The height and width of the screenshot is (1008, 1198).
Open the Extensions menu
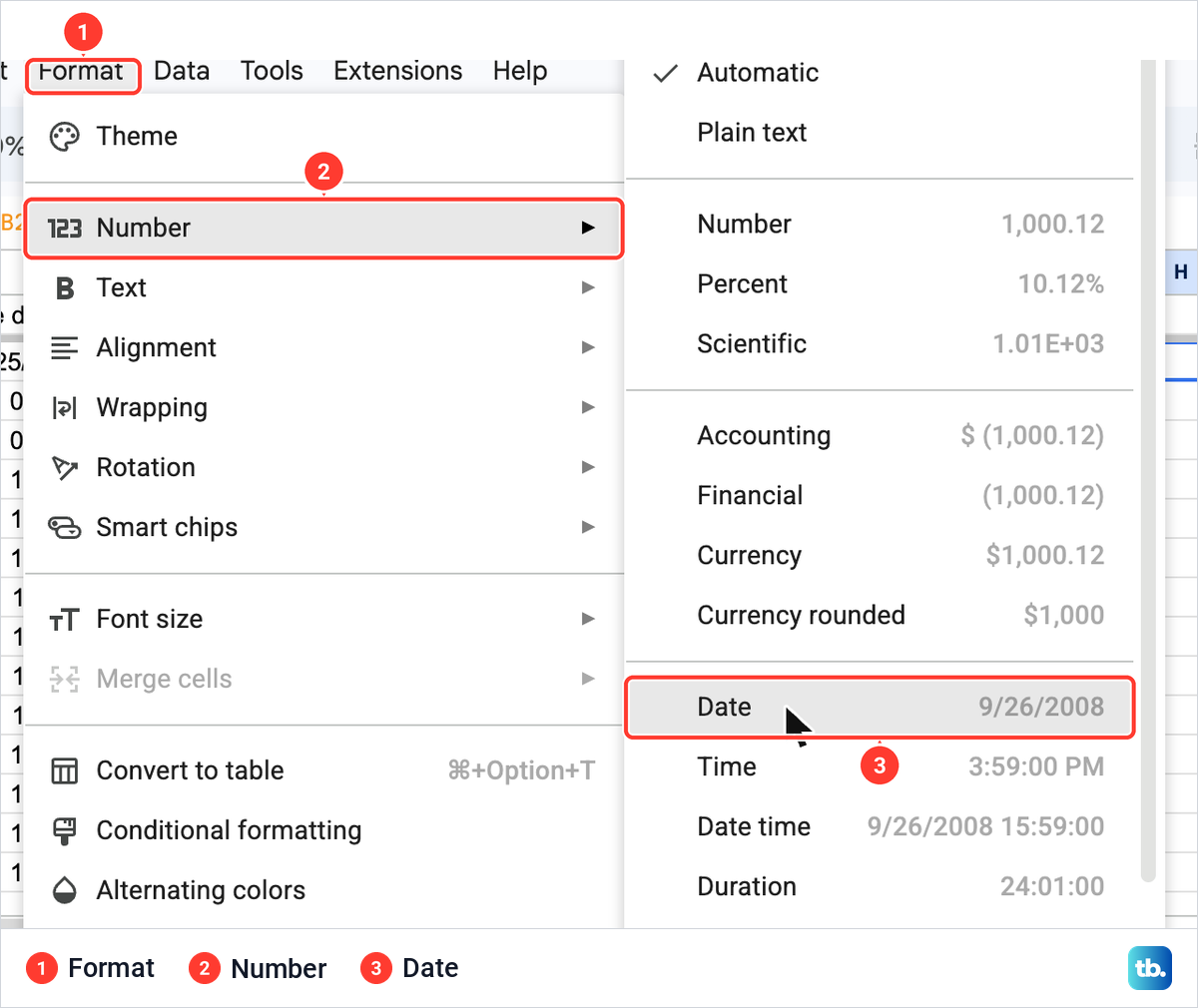[x=397, y=72]
